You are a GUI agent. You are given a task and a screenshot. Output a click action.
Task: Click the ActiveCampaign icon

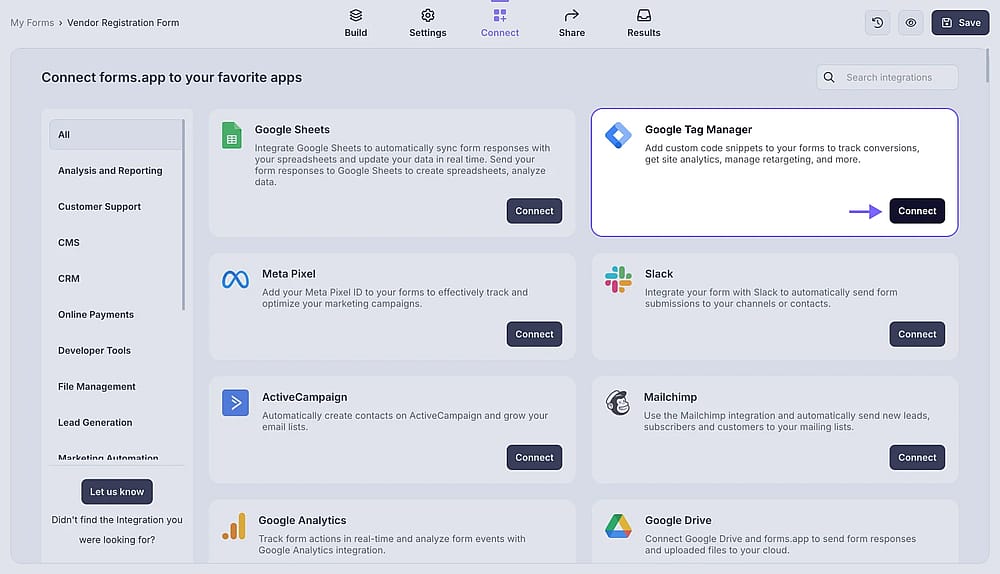point(235,402)
